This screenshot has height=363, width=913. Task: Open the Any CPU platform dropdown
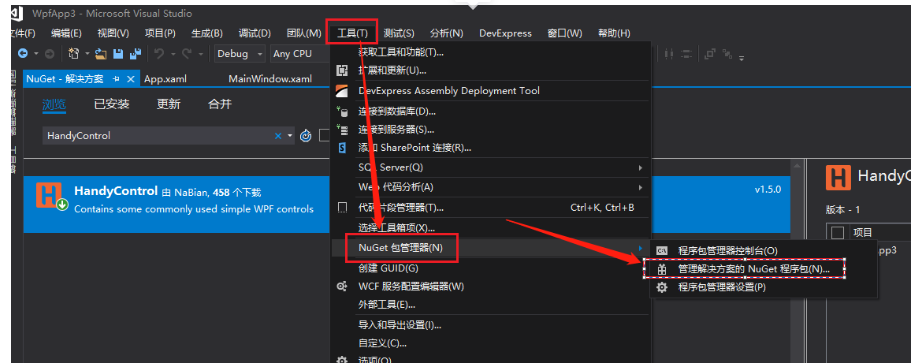pyautogui.click(x=300, y=54)
